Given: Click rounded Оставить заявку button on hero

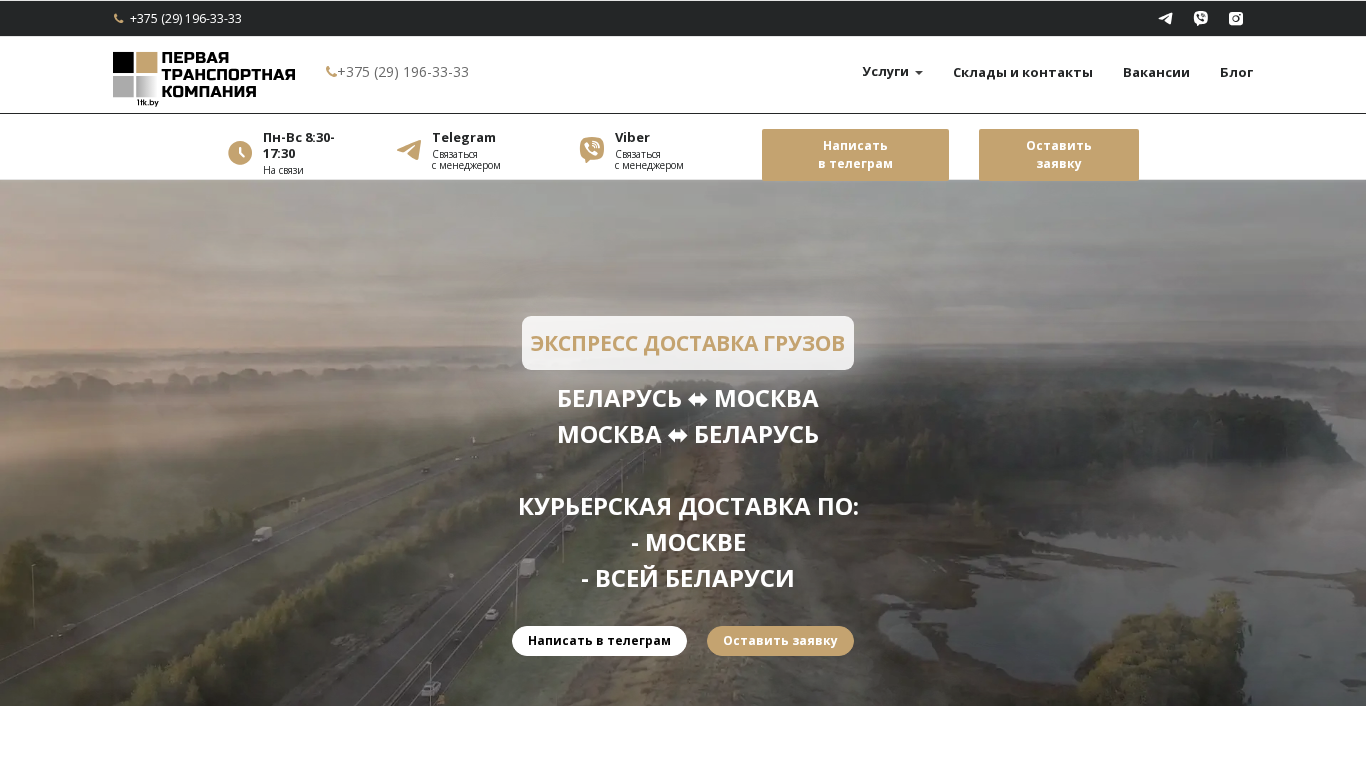Looking at the screenshot, I should pyautogui.click(x=780, y=641).
